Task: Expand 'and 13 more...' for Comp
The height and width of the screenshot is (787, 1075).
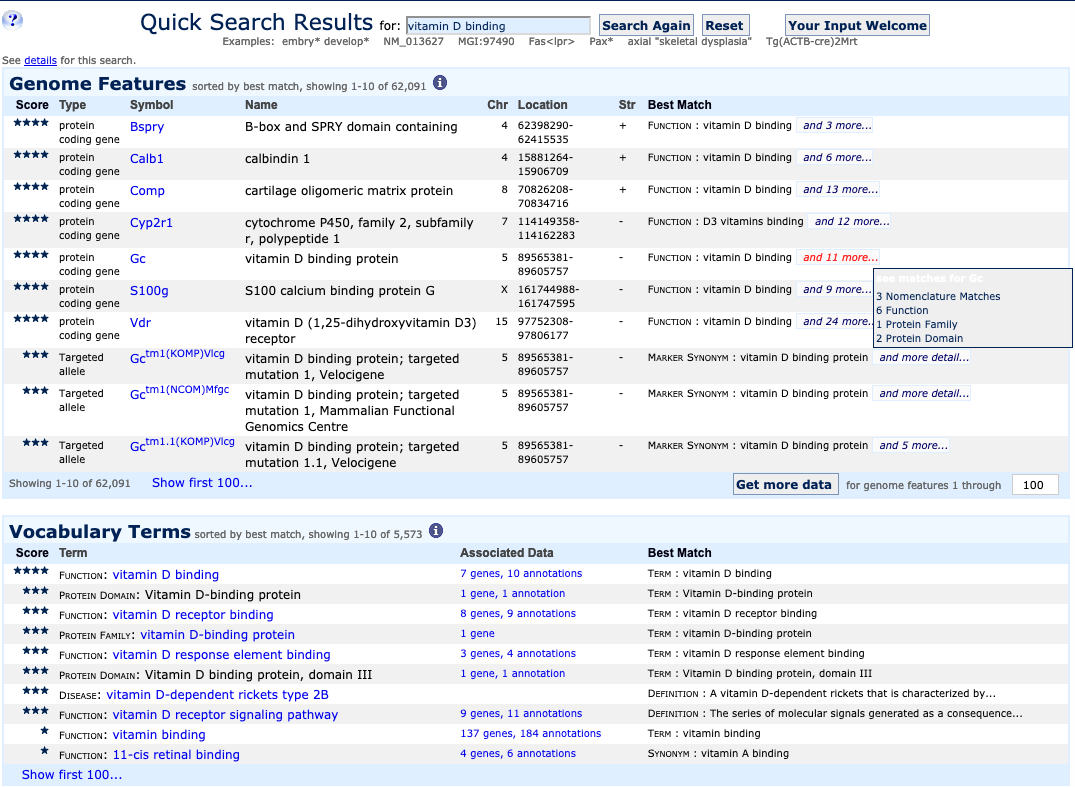Action: coord(840,190)
